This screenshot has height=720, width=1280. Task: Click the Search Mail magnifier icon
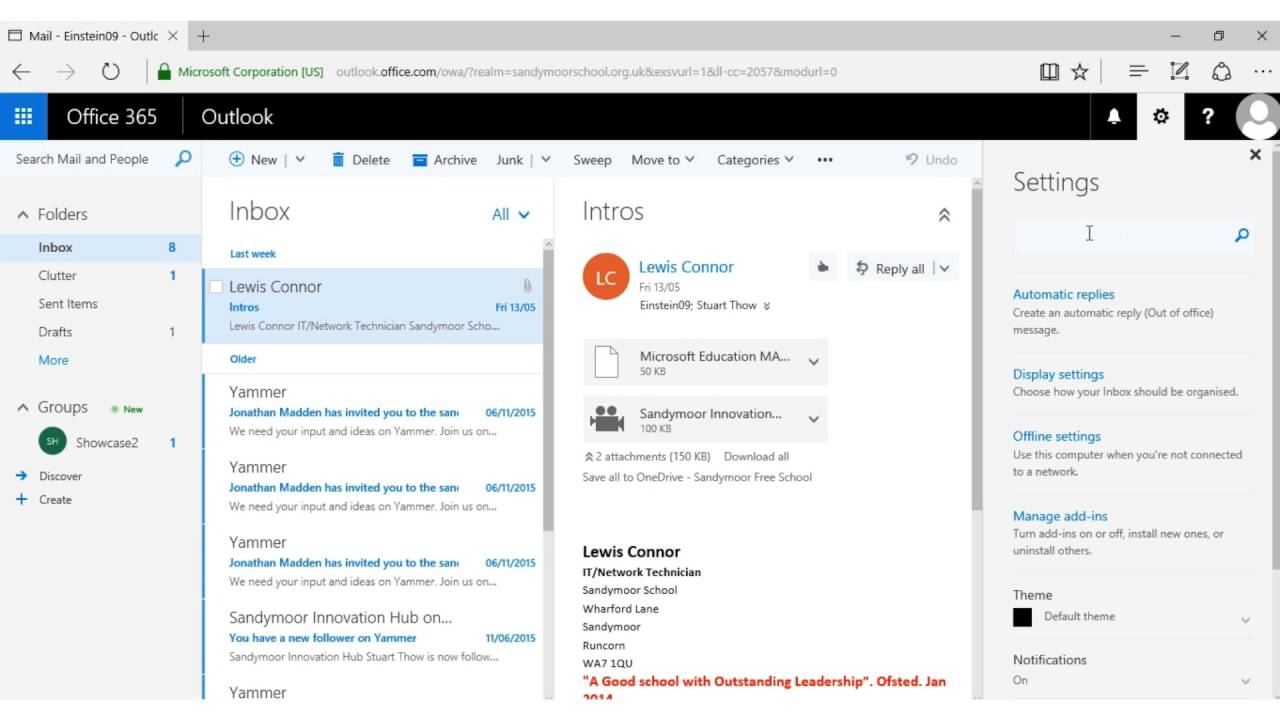183,158
